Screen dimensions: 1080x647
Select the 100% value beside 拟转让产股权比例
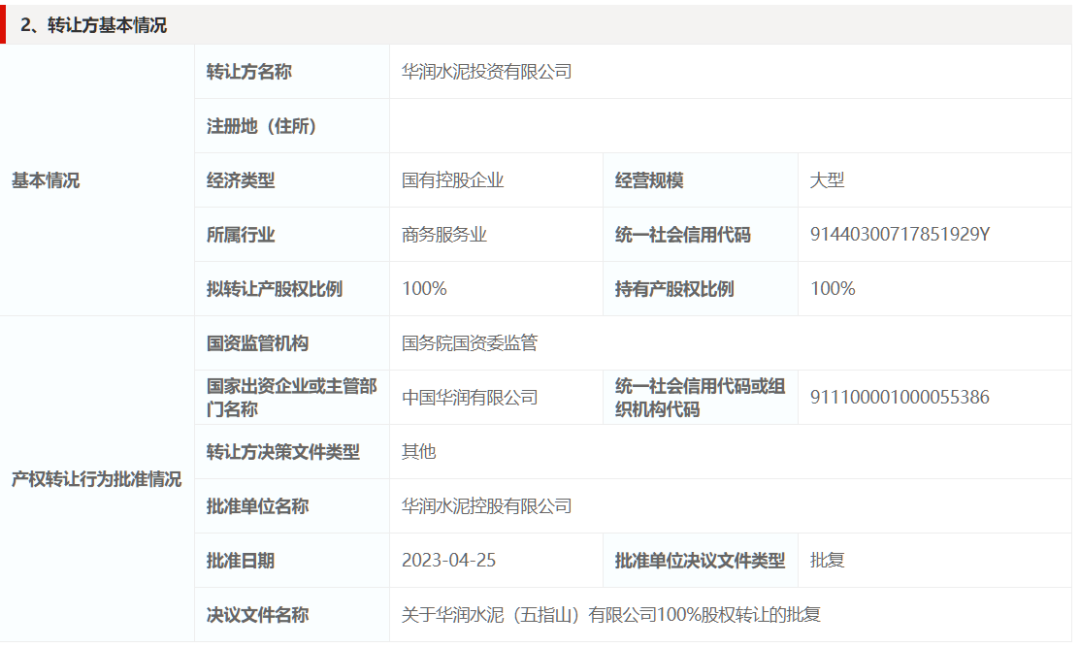pos(424,289)
